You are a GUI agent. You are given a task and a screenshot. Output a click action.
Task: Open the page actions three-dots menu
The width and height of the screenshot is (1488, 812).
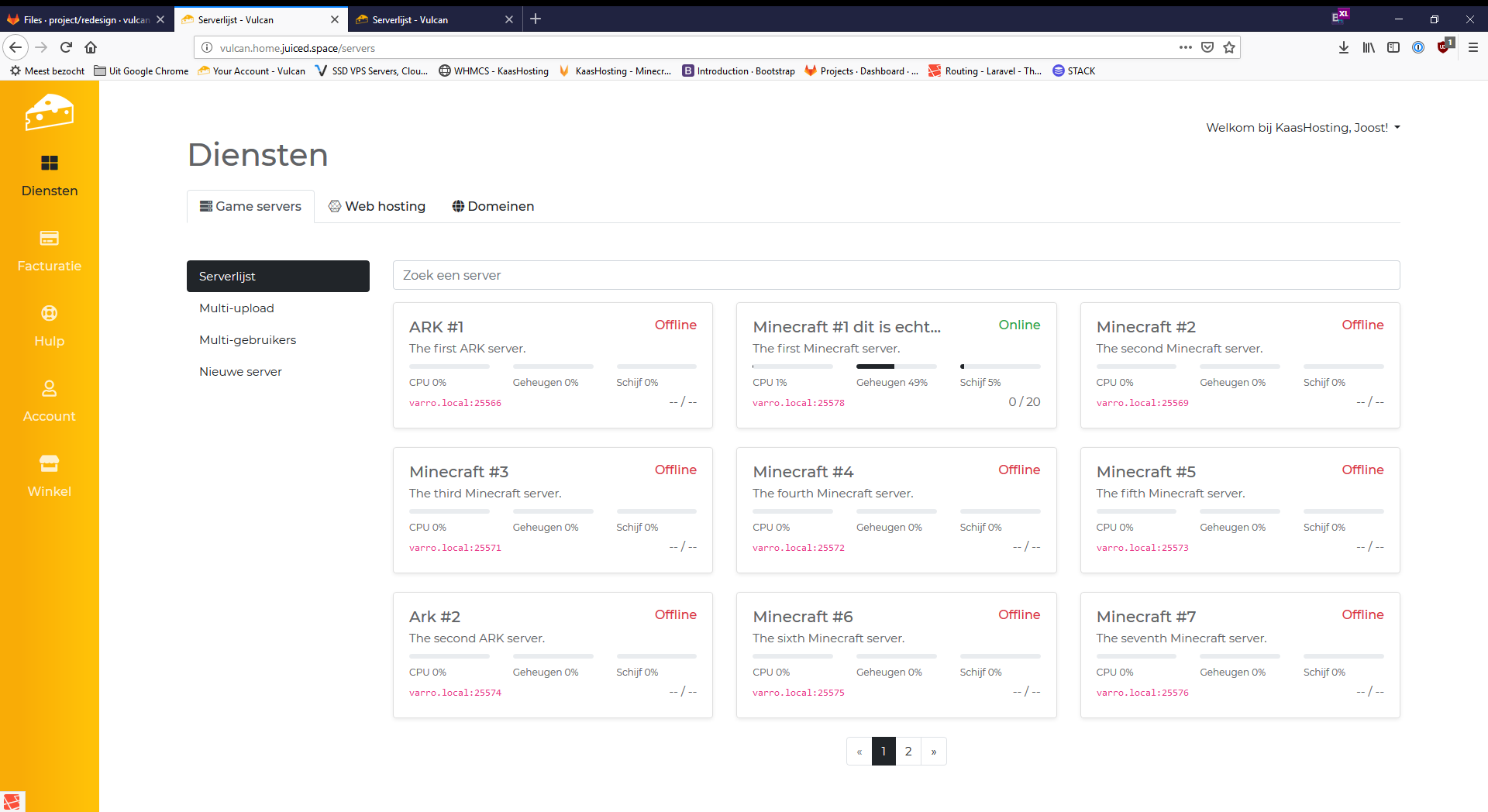point(1185,48)
